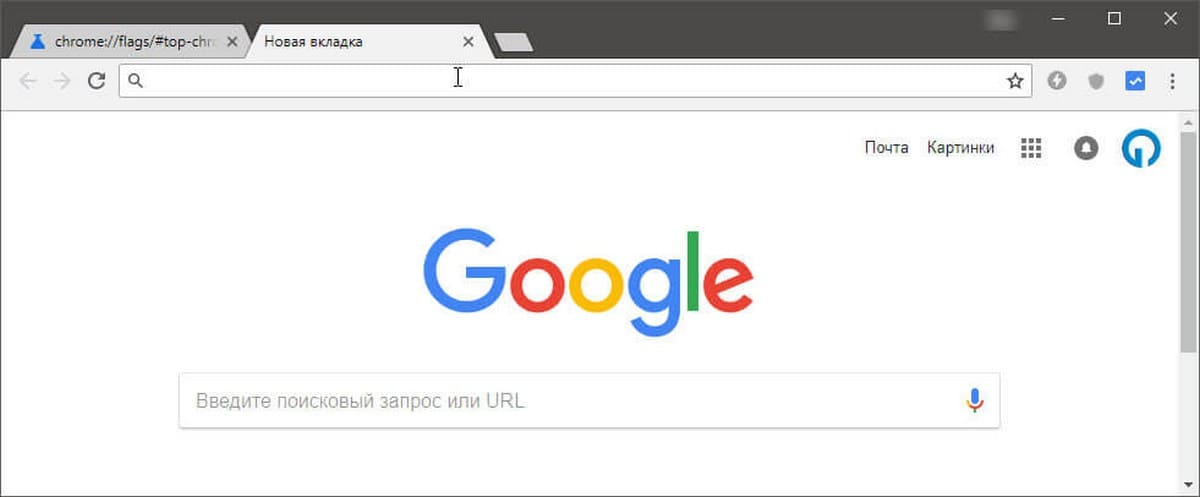This screenshot has width=1200, height=497.
Task: Go back with the back arrow
Action: 28,81
